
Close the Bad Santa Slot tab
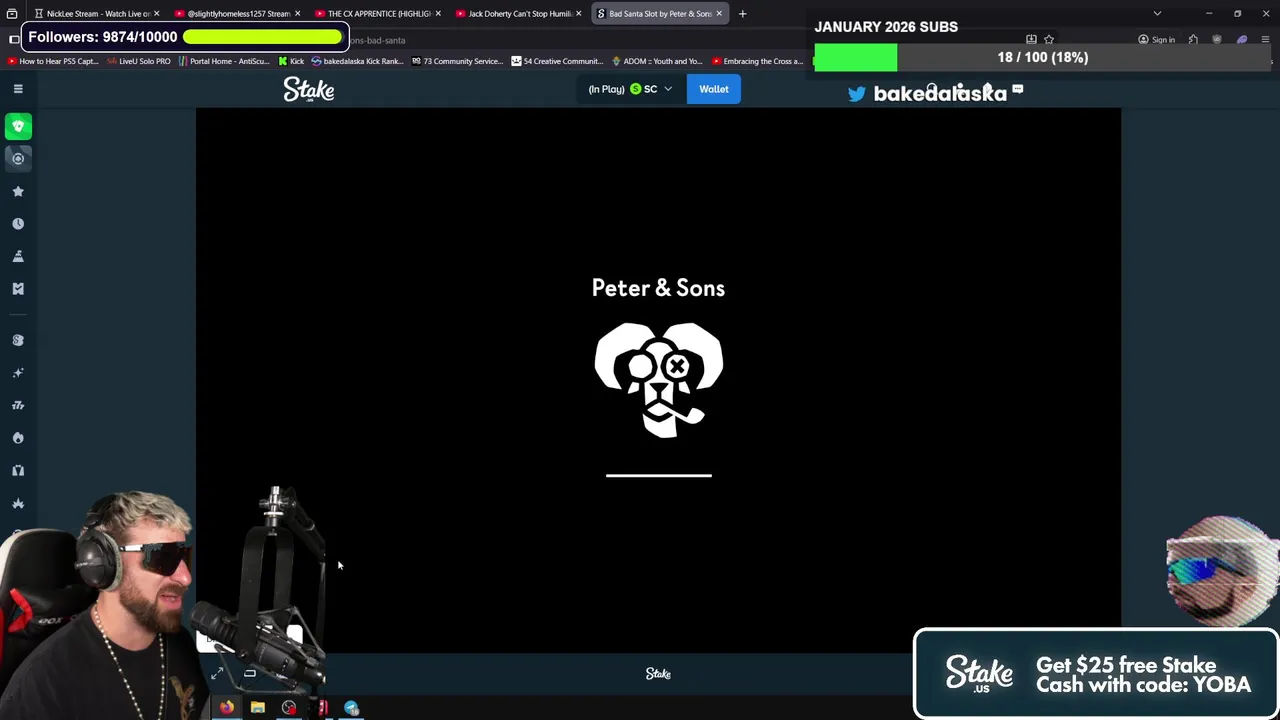718,14
